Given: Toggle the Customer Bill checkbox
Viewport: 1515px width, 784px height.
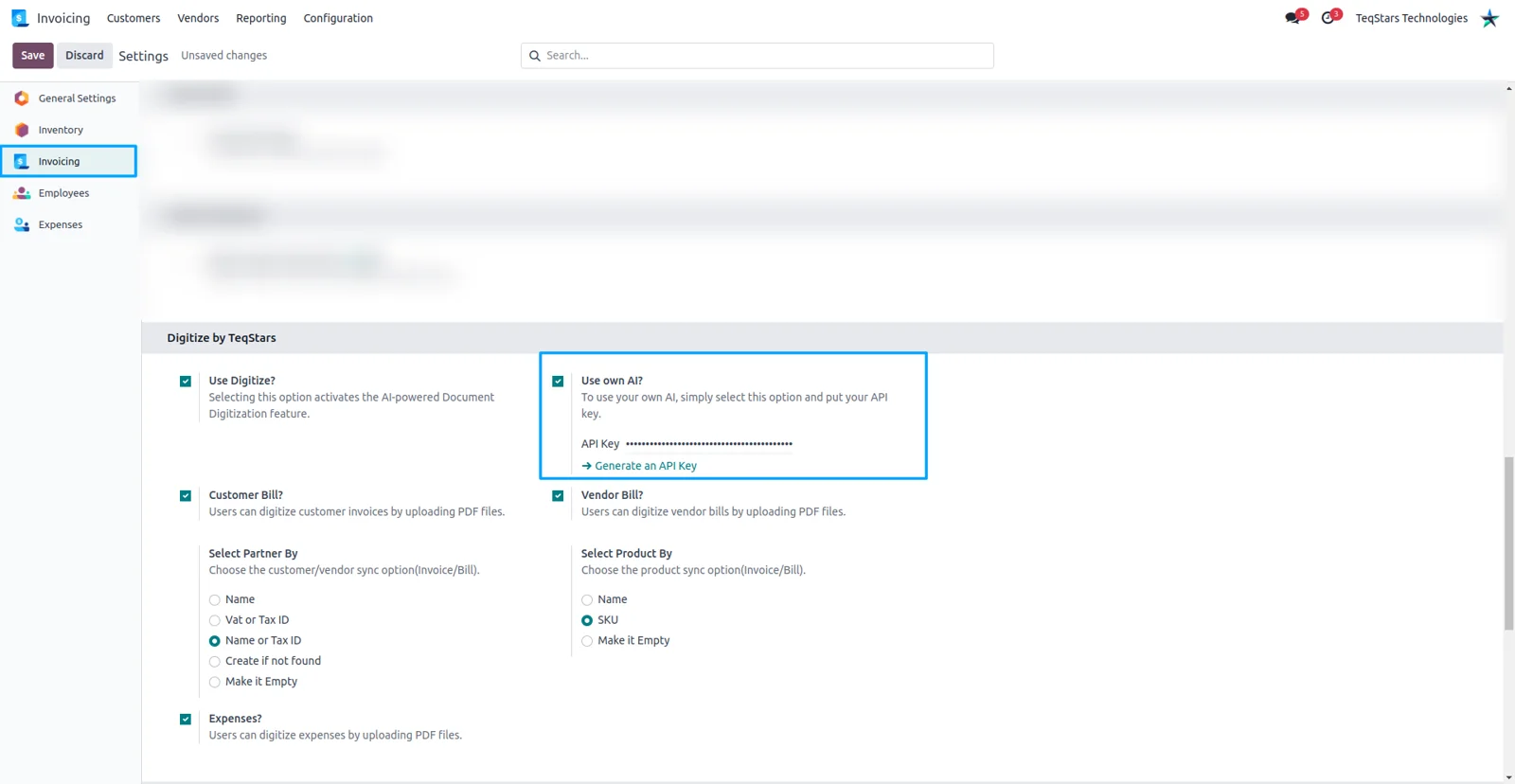Looking at the screenshot, I should pos(186,496).
